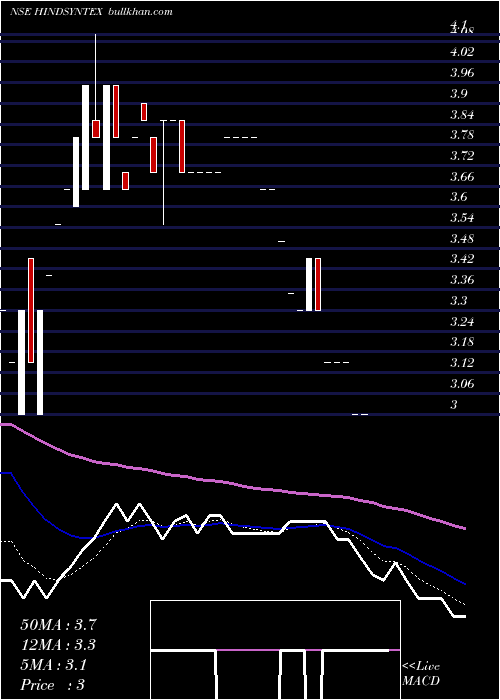Click the 3.12 price axis label
500x700 pixels.
(462, 363)
